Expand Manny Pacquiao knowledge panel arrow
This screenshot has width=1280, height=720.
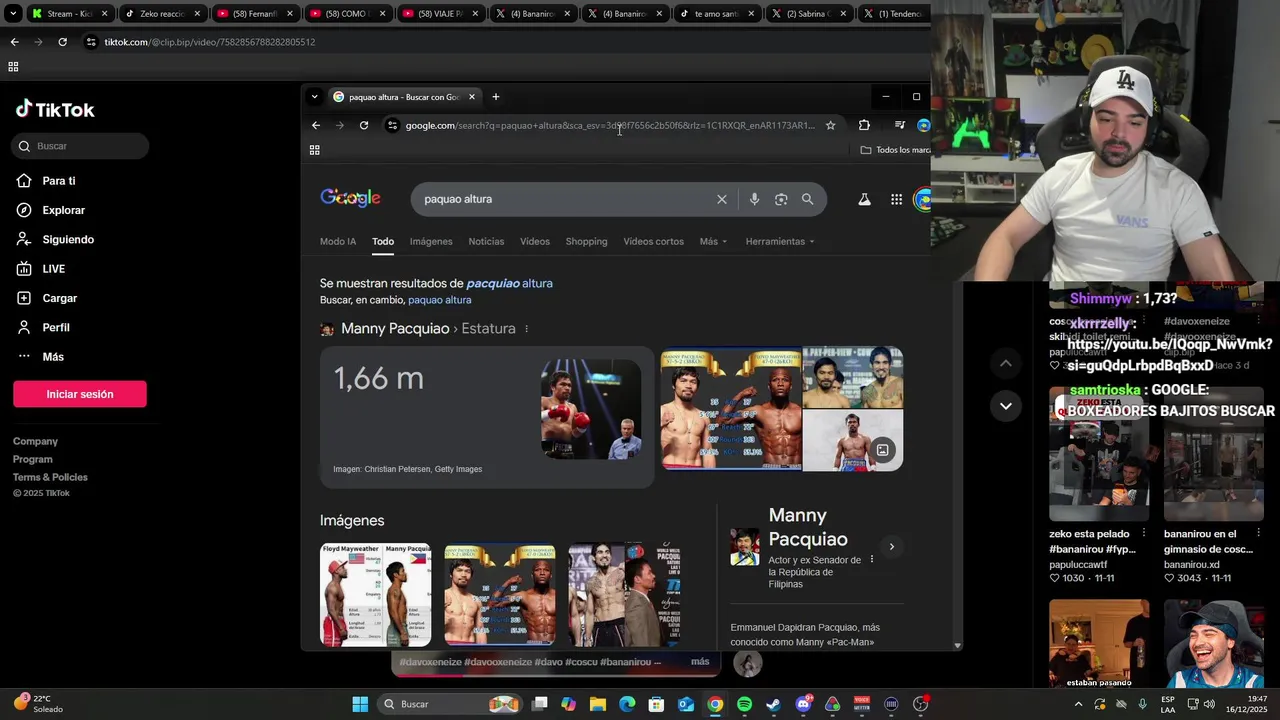891,546
